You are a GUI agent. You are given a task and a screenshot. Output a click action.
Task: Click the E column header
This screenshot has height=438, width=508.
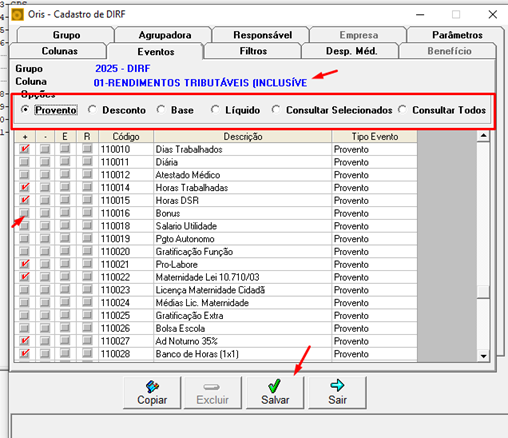(x=65, y=136)
